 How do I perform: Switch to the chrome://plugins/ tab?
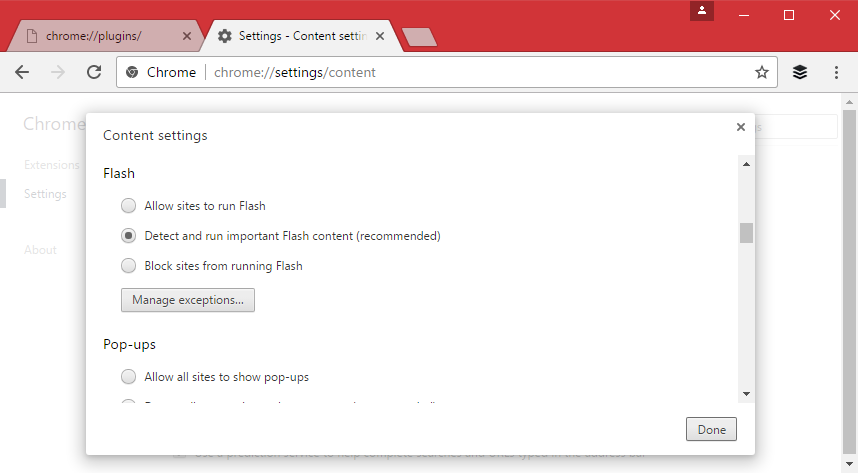point(104,36)
